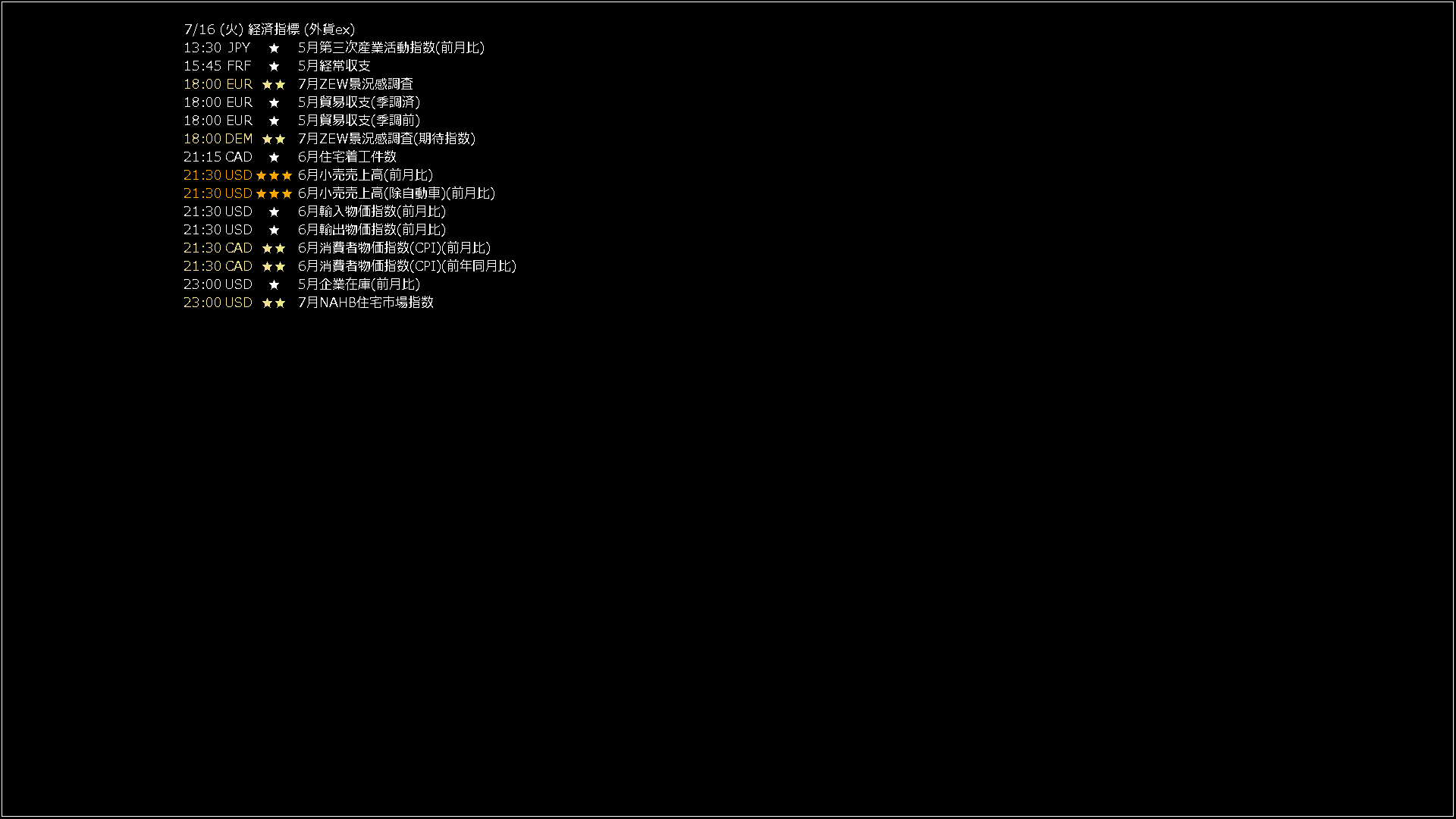Click the triple stars on 小売売上高(除自動車) row
1456x819 pixels.
tap(274, 193)
